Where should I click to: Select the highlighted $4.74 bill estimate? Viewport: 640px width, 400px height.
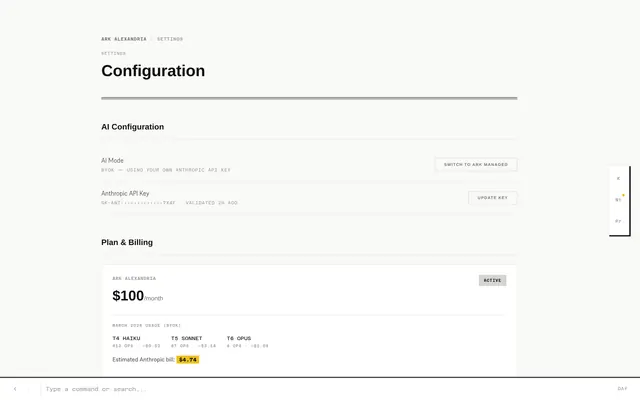[188, 360]
